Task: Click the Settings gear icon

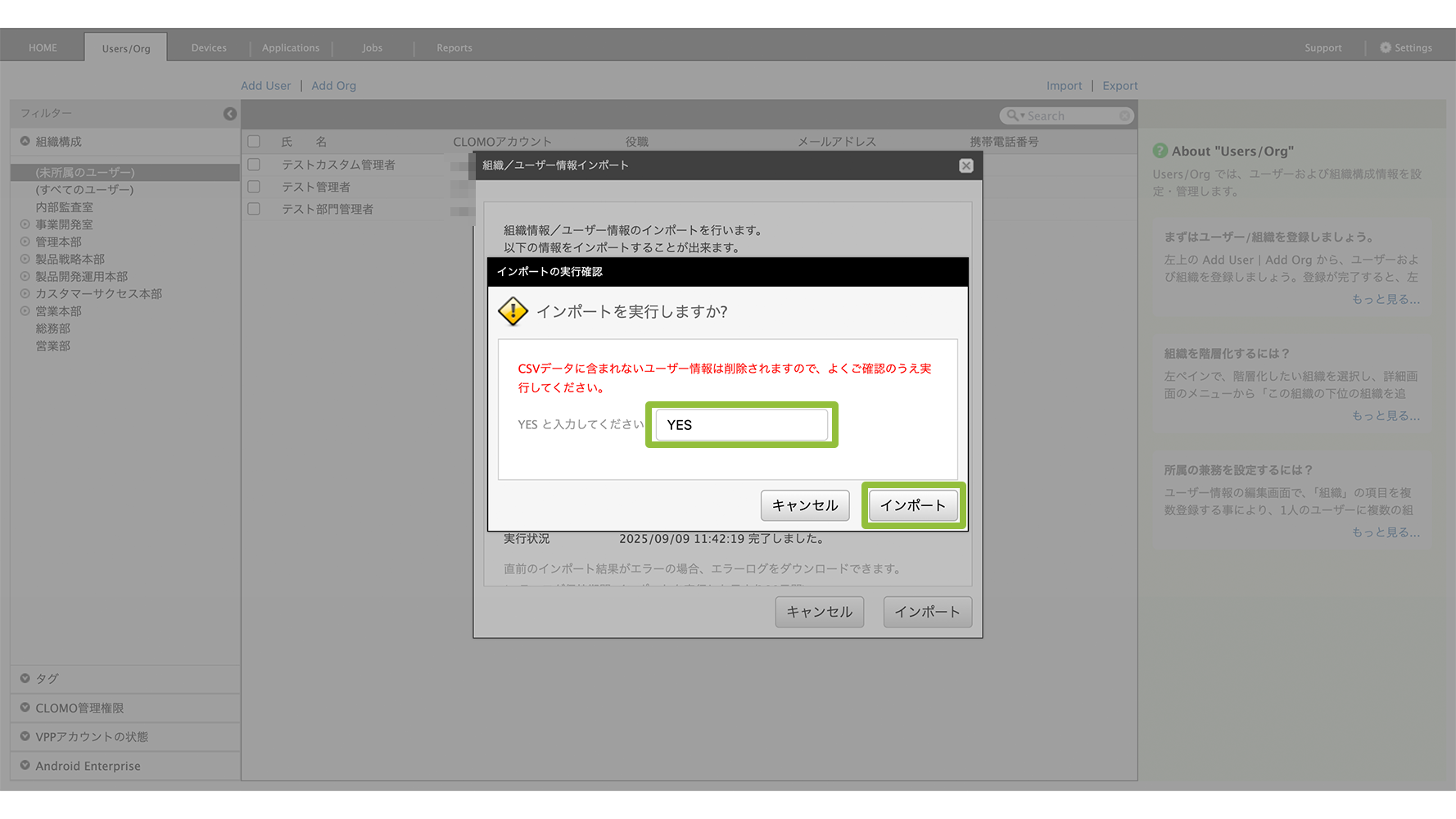Action: point(1386,48)
